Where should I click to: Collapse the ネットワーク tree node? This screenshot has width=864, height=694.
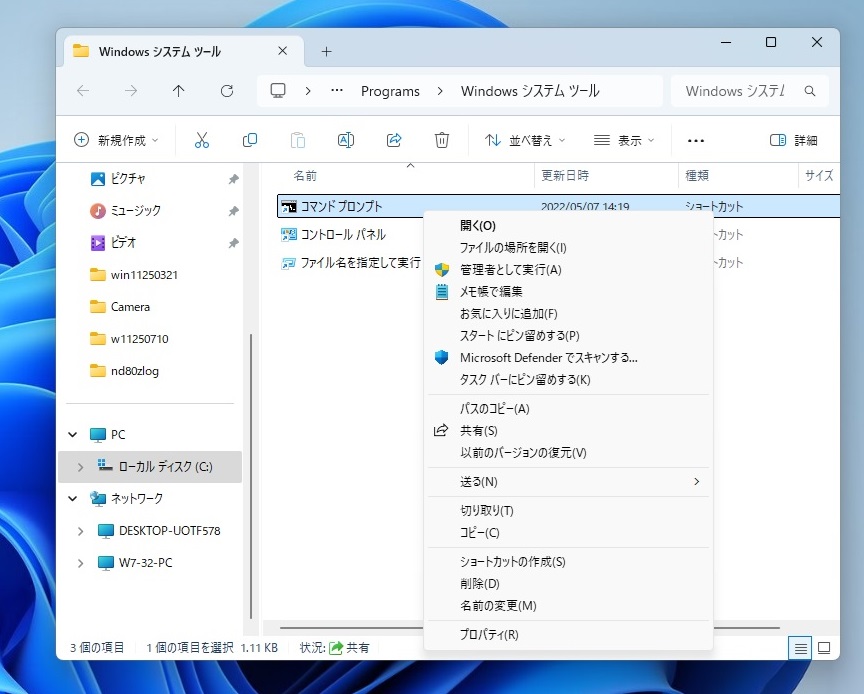point(73,499)
